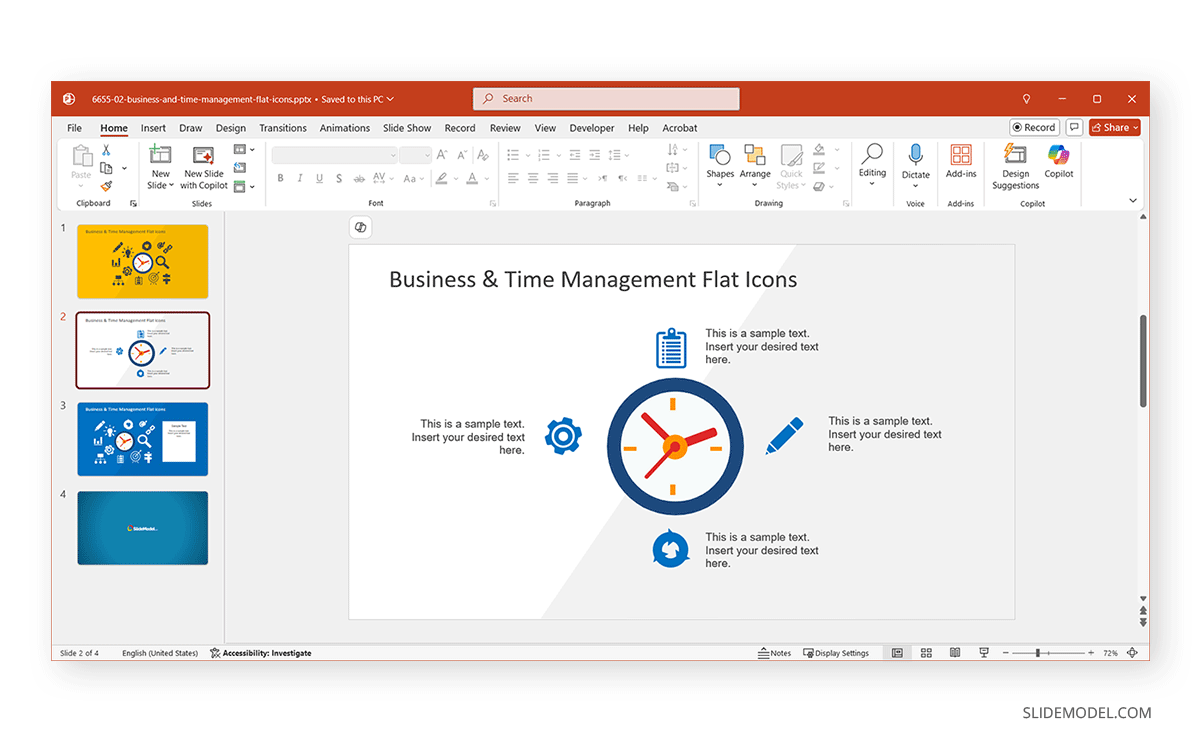Viewport: 1200px width, 743px height.
Task: Toggle text Shadow formatting
Action: (339, 179)
